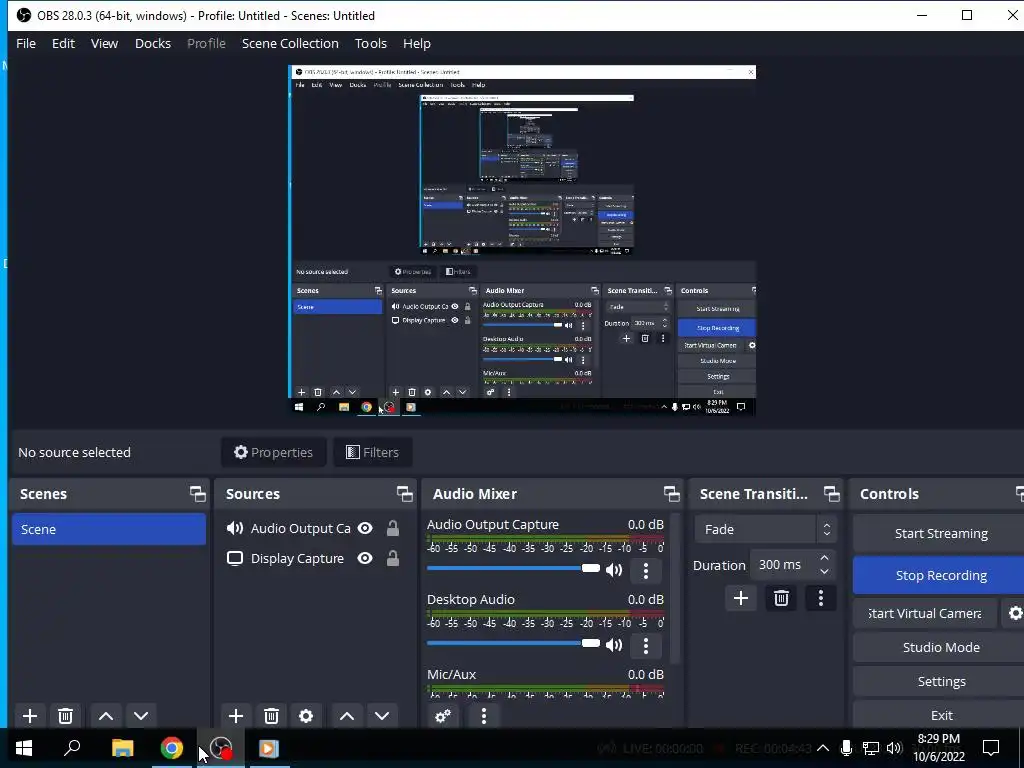Enable Studio Mode
The height and width of the screenshot is (768, 1024).
(x=940, y=647)
